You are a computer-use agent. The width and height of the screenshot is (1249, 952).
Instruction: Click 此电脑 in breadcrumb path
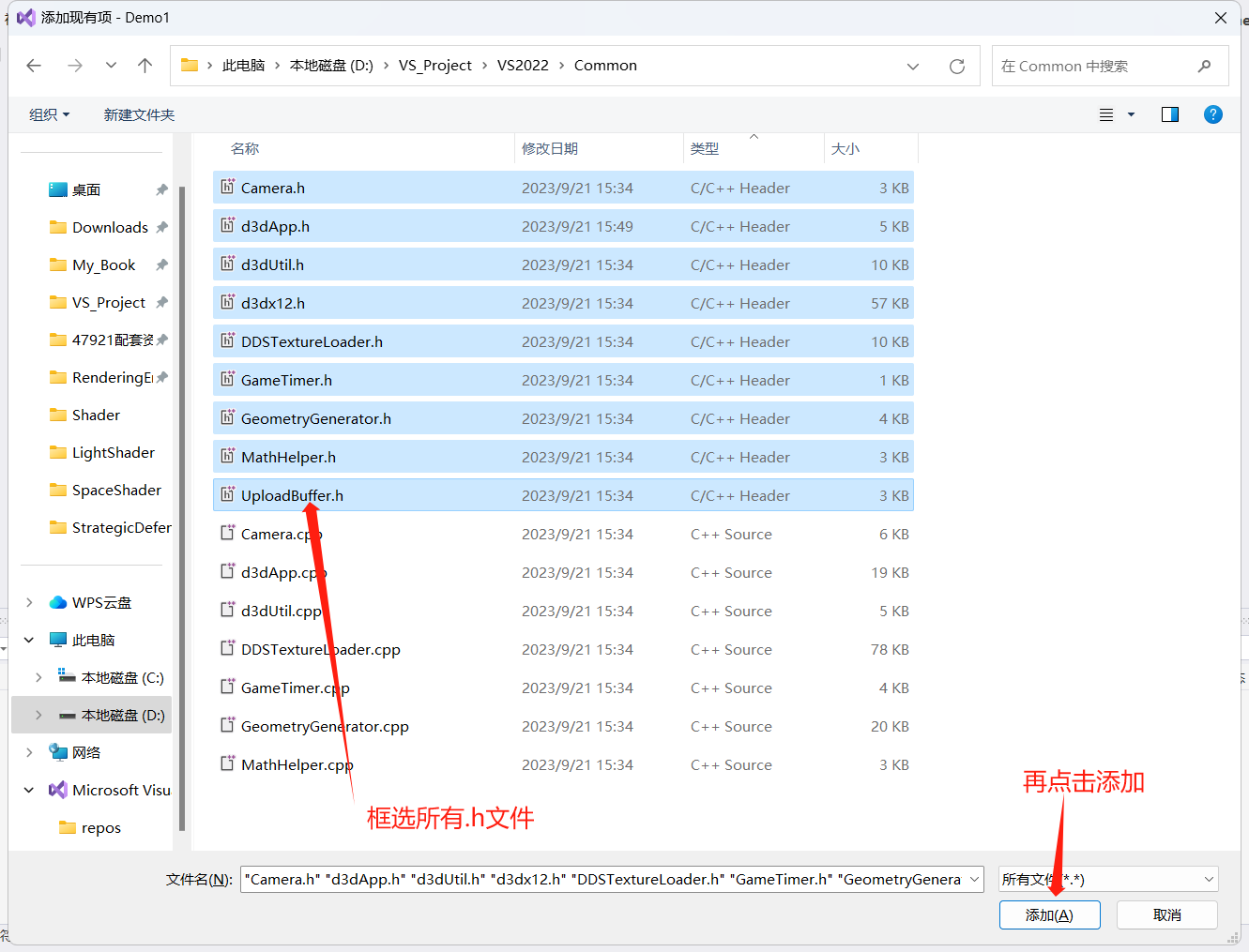[x=243, y=66]
